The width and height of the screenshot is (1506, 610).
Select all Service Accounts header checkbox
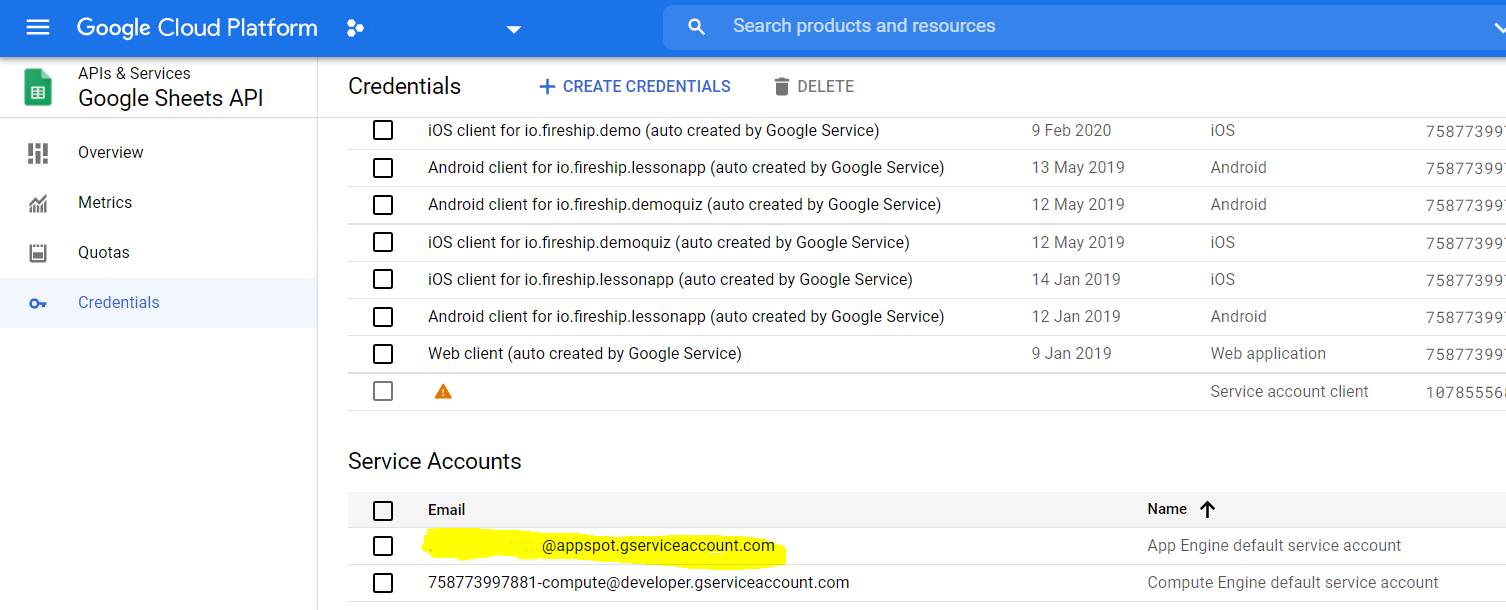(383, 510)
